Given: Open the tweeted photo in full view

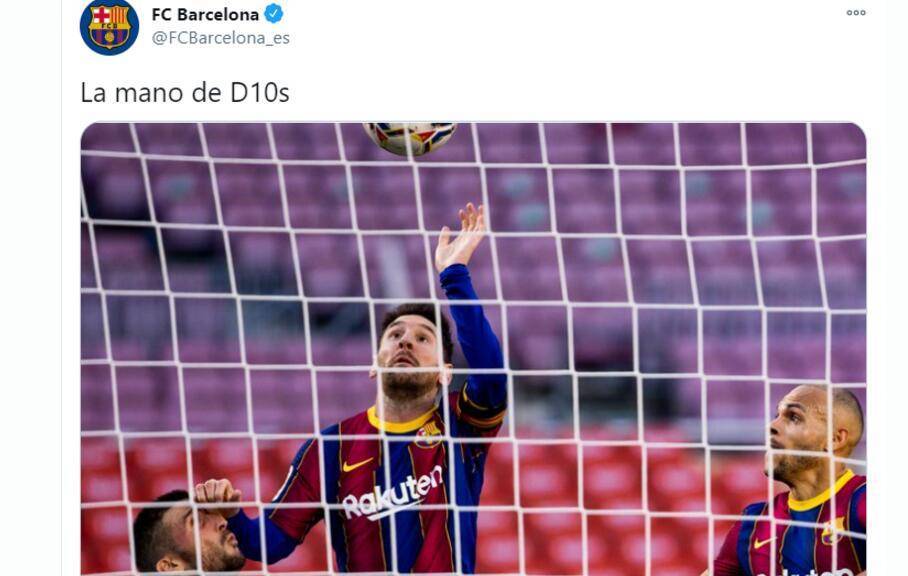Looking at the screenshot, I should coord(473,348).
